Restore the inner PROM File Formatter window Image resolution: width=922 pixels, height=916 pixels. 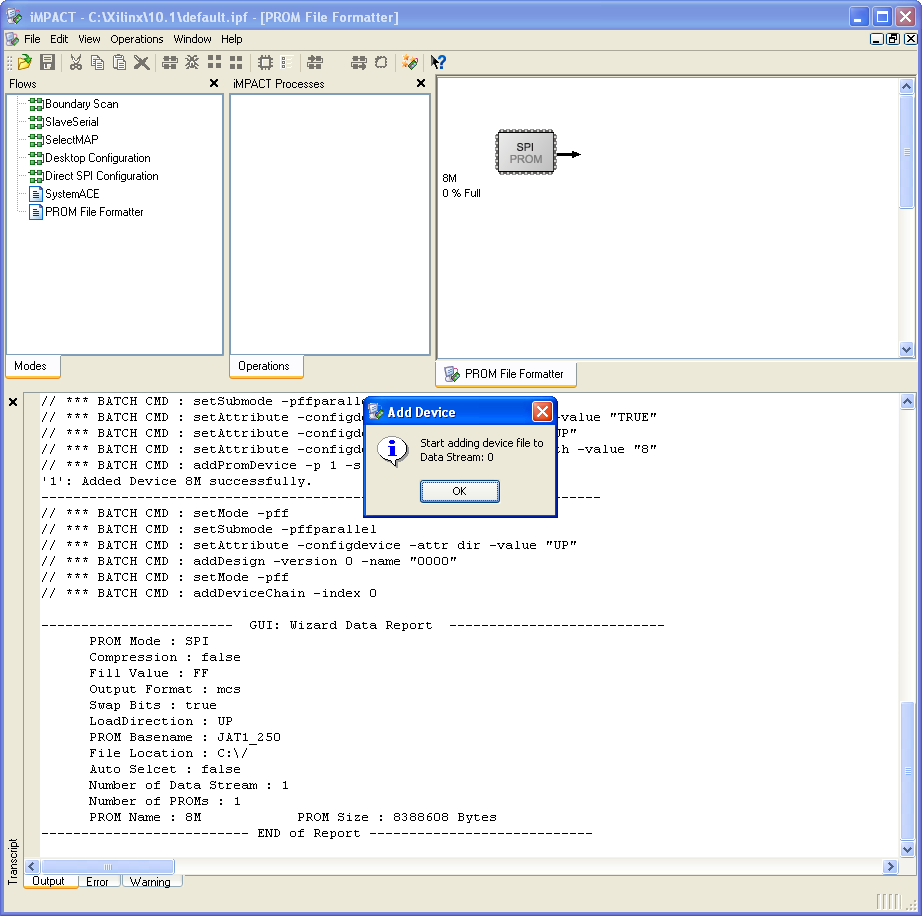pyautogui.click(x=893, y=39)
